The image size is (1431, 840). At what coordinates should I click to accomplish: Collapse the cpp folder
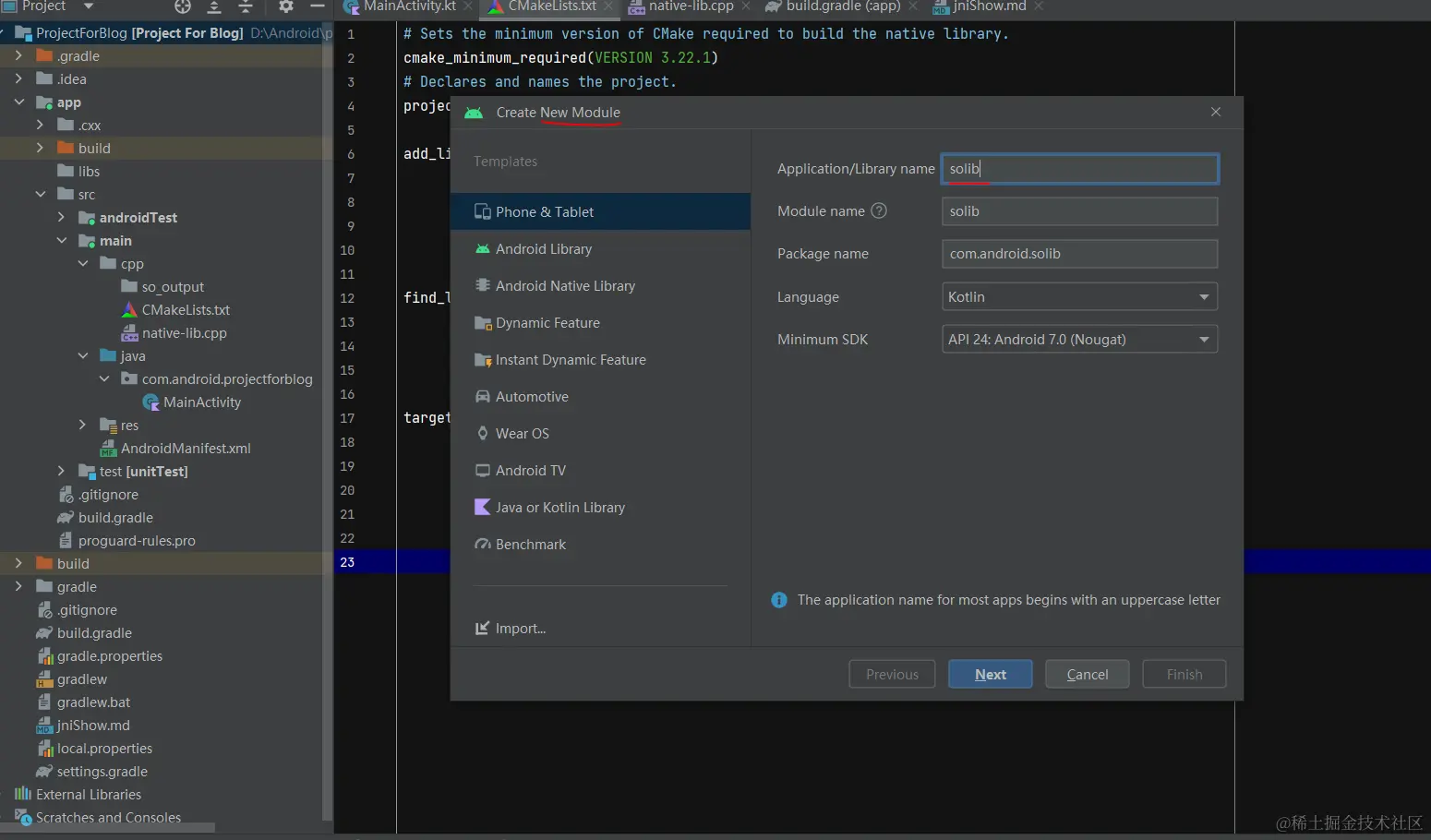pos(82,263)
